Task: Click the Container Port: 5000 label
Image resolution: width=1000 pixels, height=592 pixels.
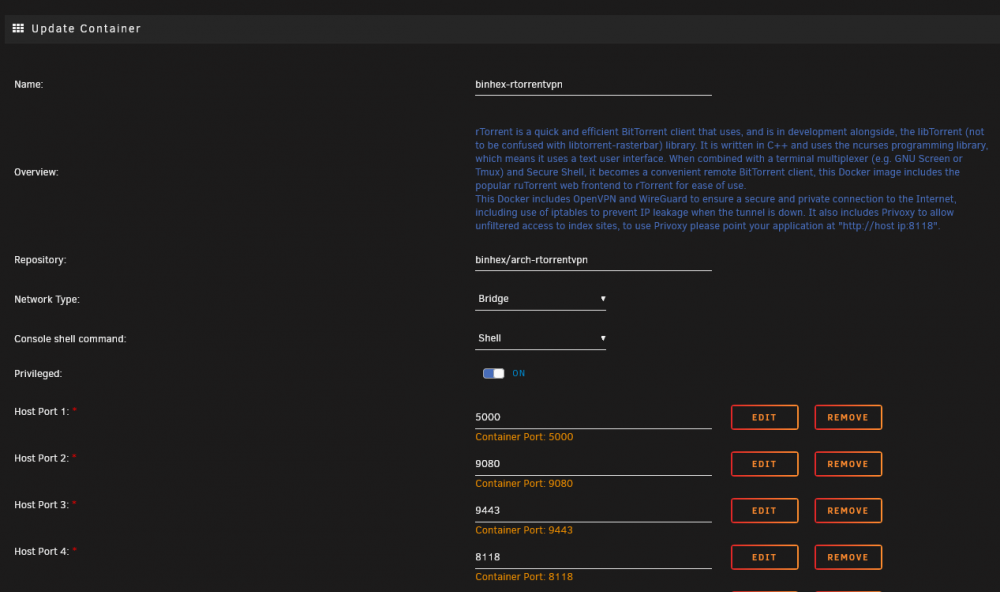Action: [x=524, y=437]
